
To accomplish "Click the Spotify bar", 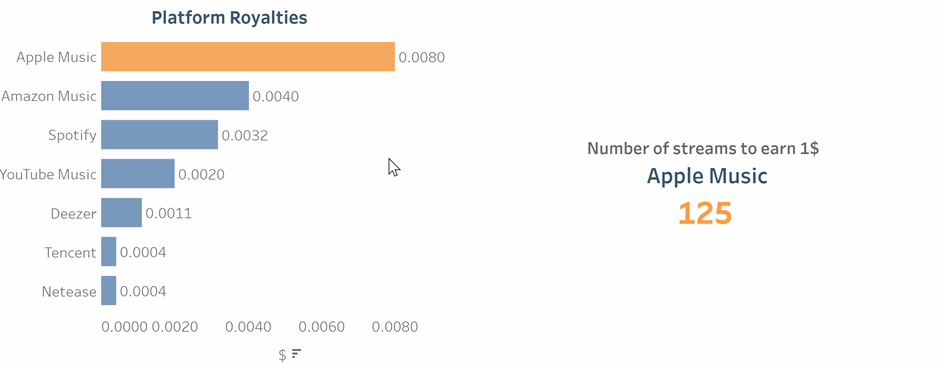I will pos(159,135).
